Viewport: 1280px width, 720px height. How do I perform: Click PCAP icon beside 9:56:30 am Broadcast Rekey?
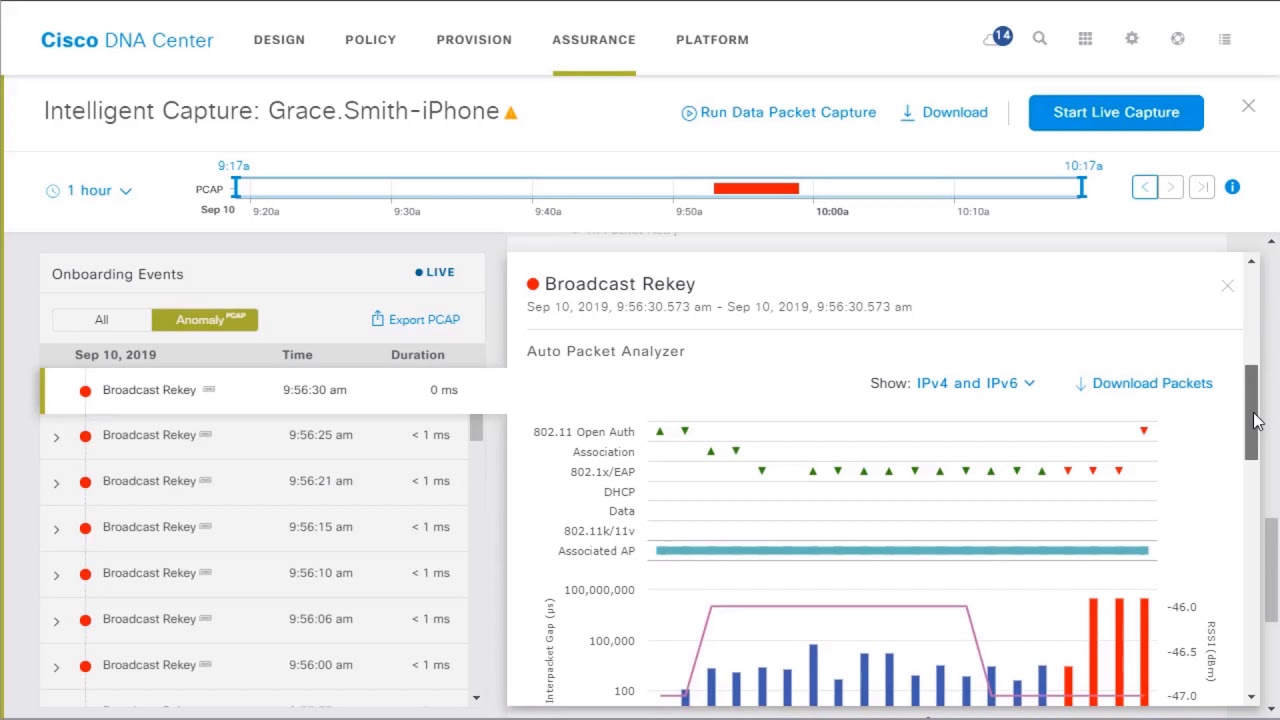coord(209,389)
